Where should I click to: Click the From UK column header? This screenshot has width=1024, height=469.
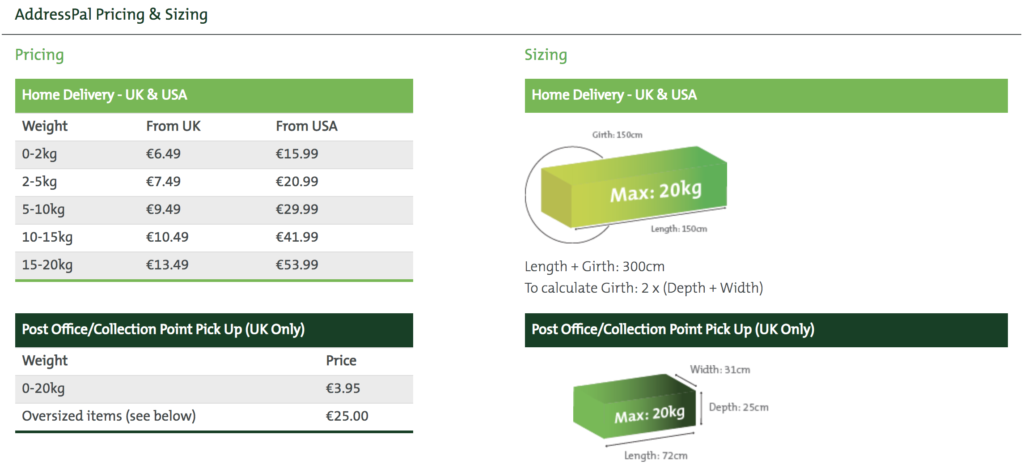[173, 126]
